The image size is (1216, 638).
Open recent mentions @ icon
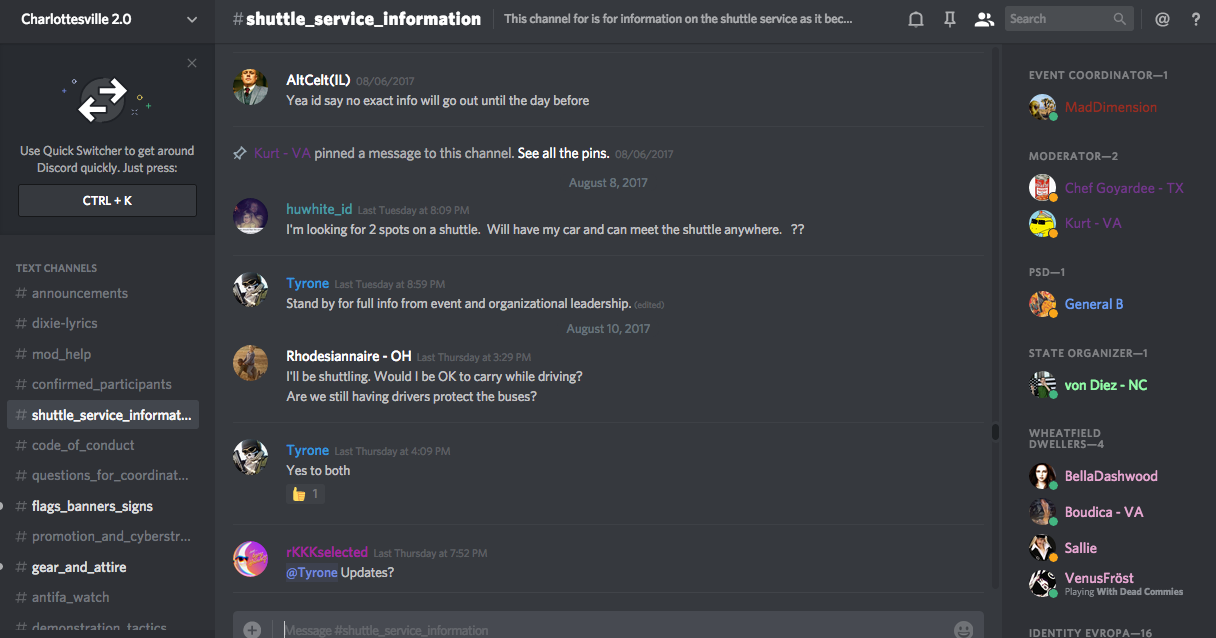(1162, 19)
